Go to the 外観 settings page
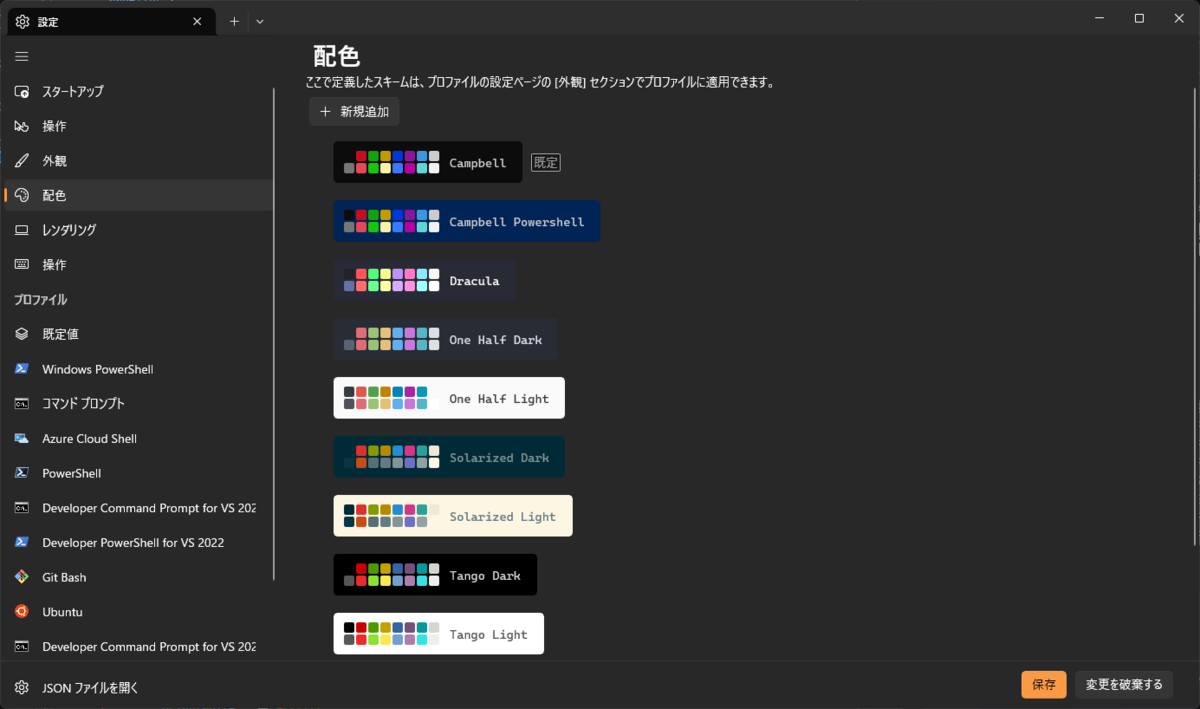Viewport: 1200px width, 709px height. pos(139,161)
